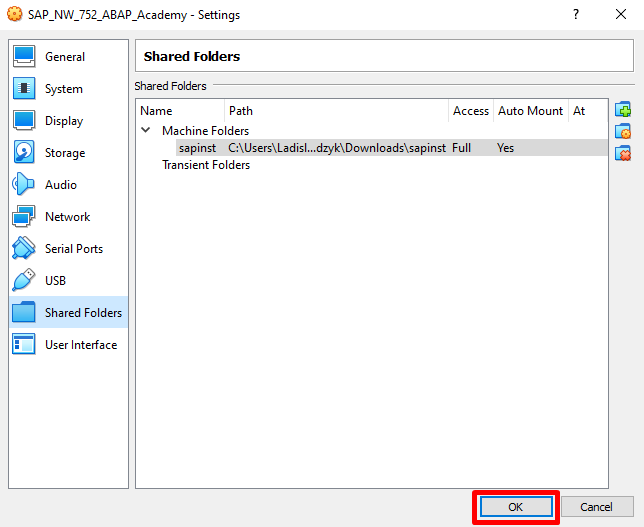
Task: Open the Storage settings category
Action: click(x=68, y=153)
